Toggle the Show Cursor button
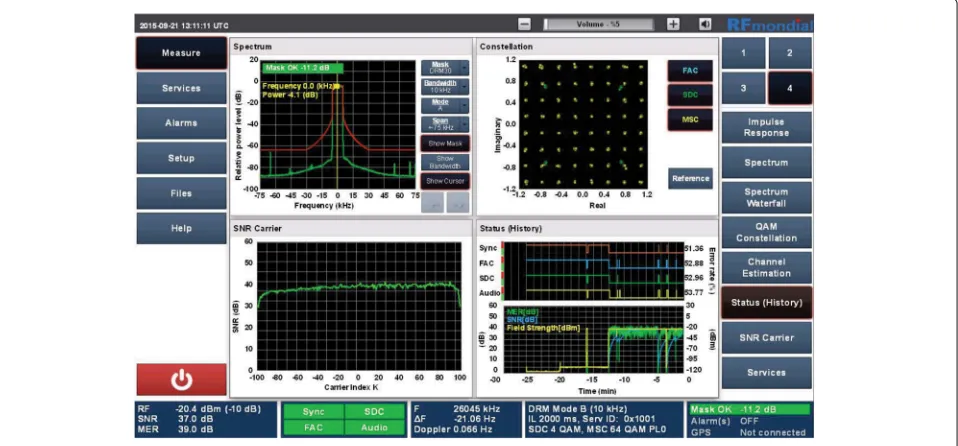 445,181
